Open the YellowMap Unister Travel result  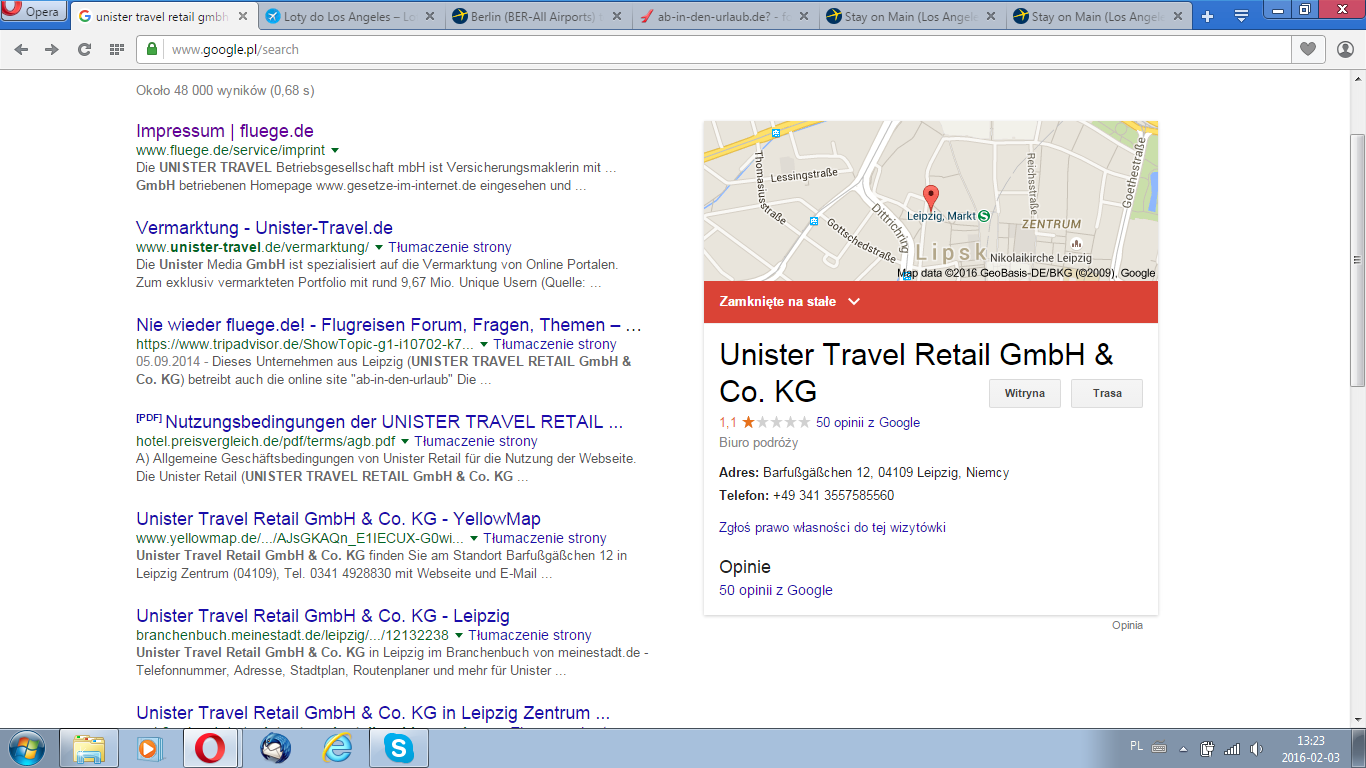click(x=338, y=519)
